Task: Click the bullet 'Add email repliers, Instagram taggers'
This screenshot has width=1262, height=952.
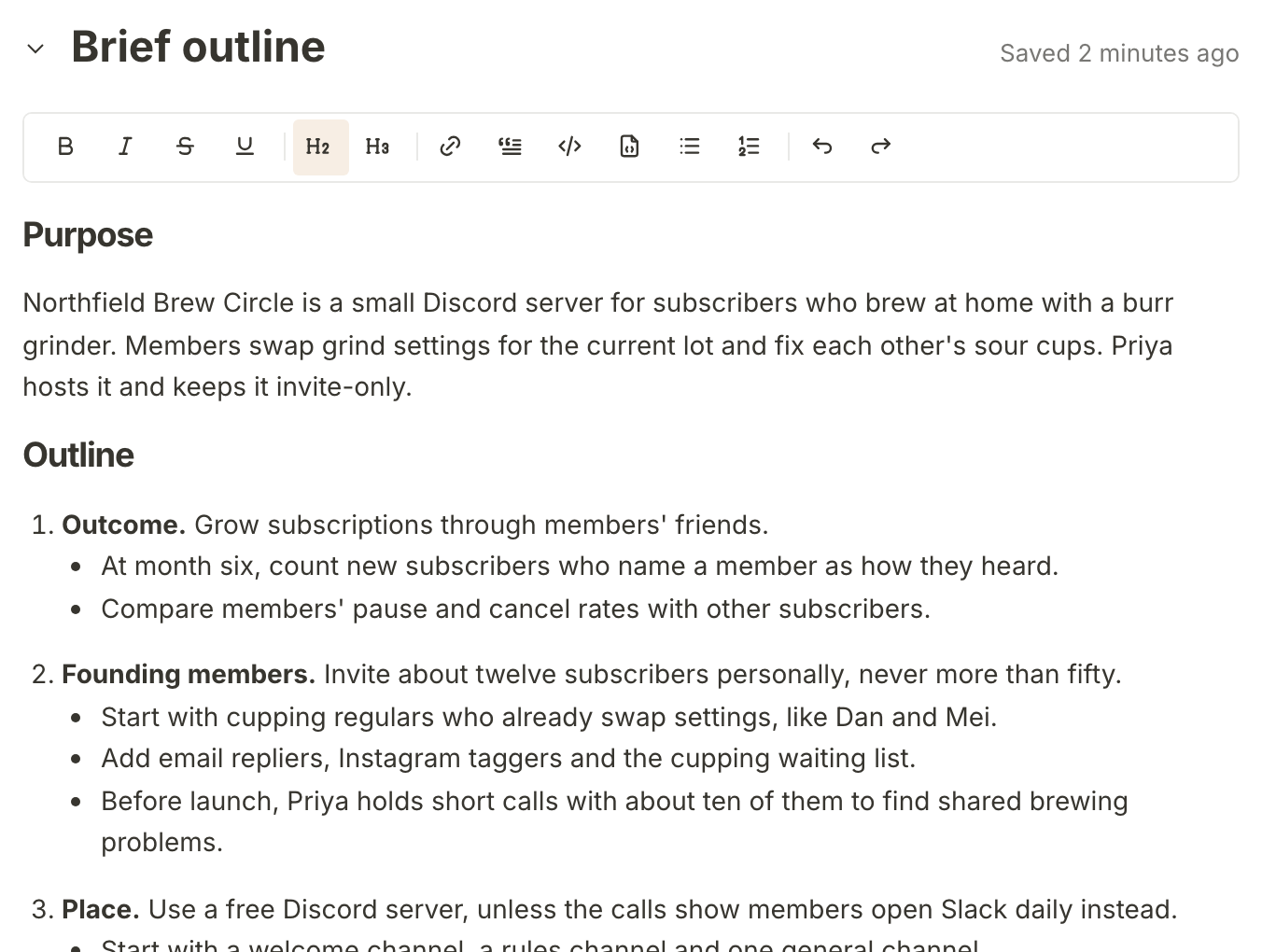Action: pyautogui.click(x=508, y=758)
